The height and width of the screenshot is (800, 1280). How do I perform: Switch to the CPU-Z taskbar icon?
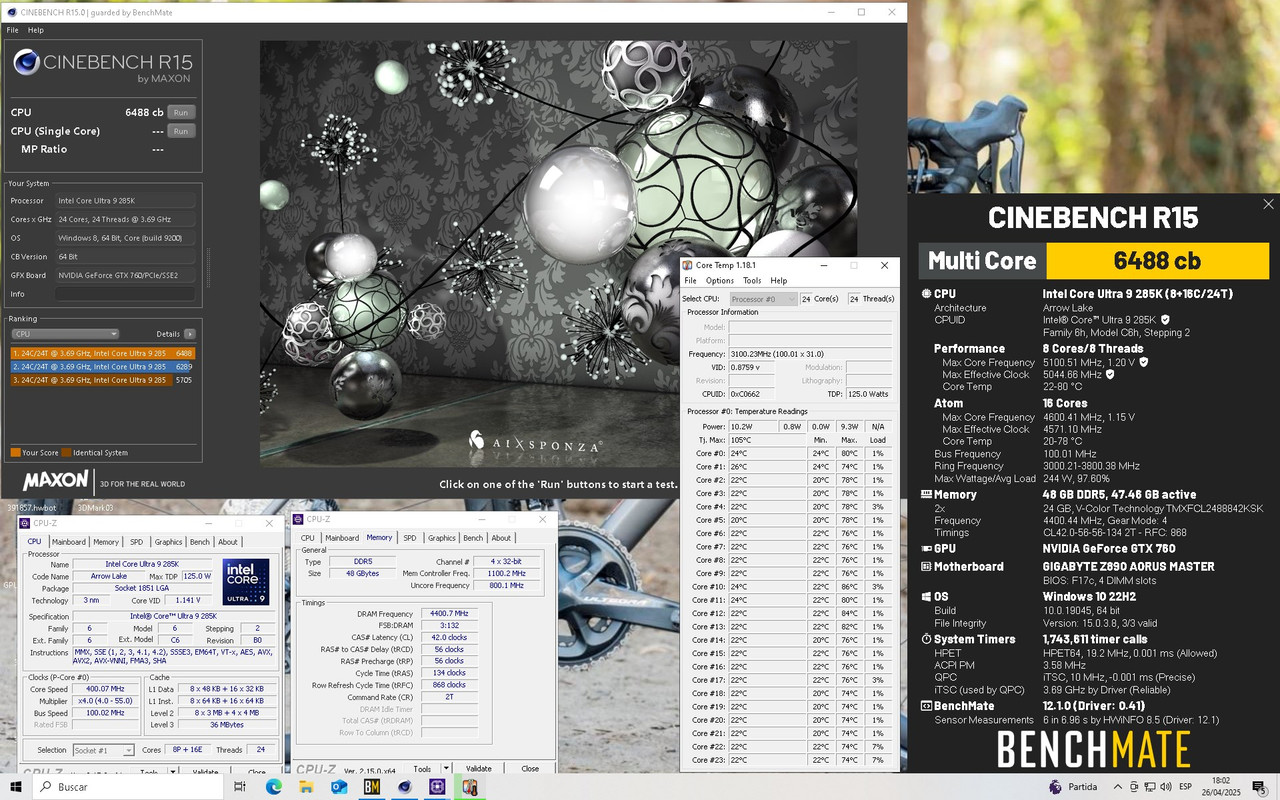click(437, 787)
